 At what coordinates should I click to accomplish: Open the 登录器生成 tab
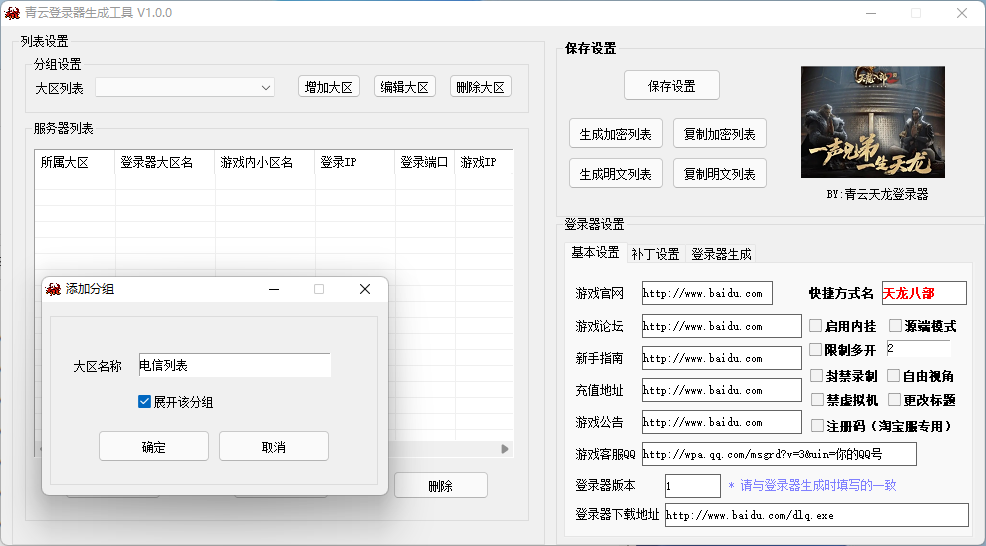click(x=721, y=254)
